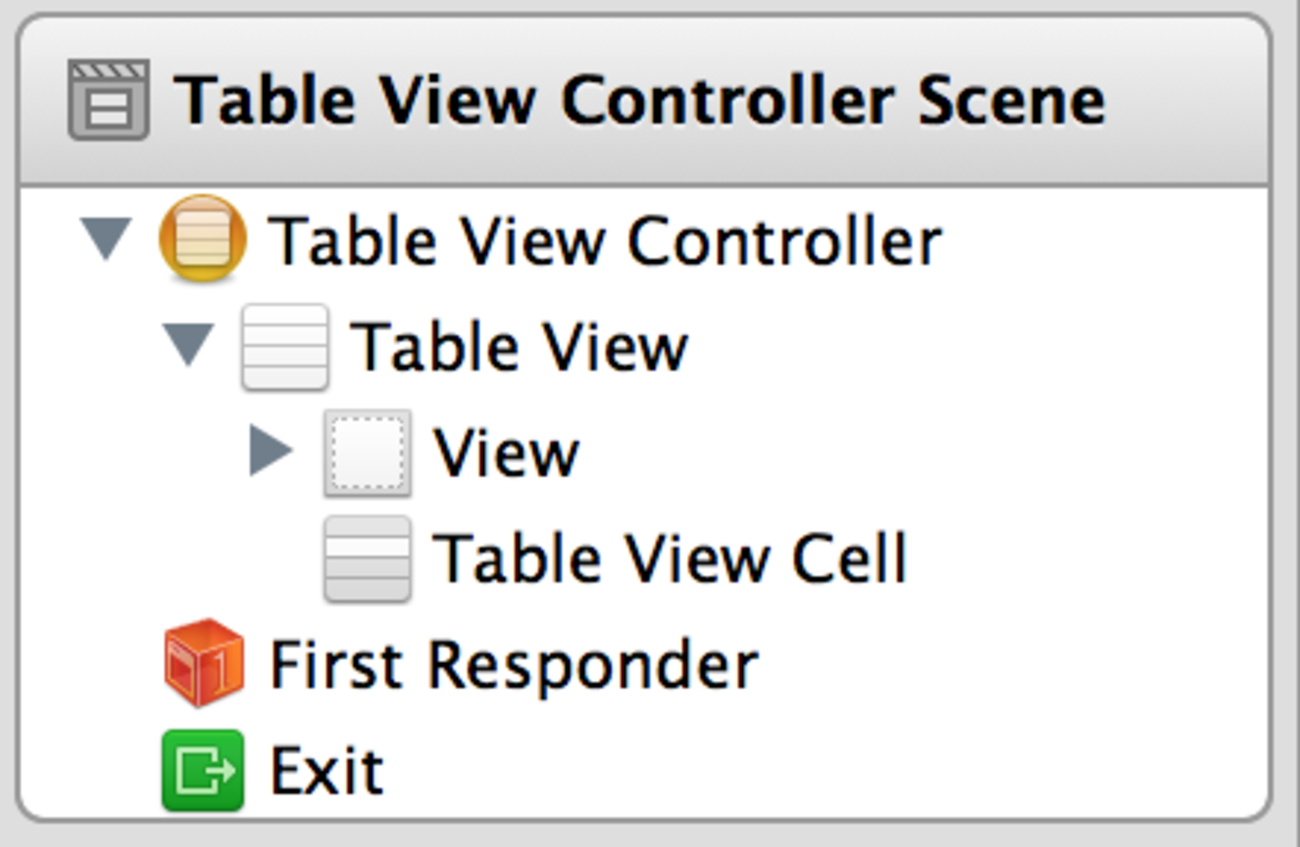This screenshot has width=1300, height=847.
Task: Select the First Responder label
Action: point(514,665)
